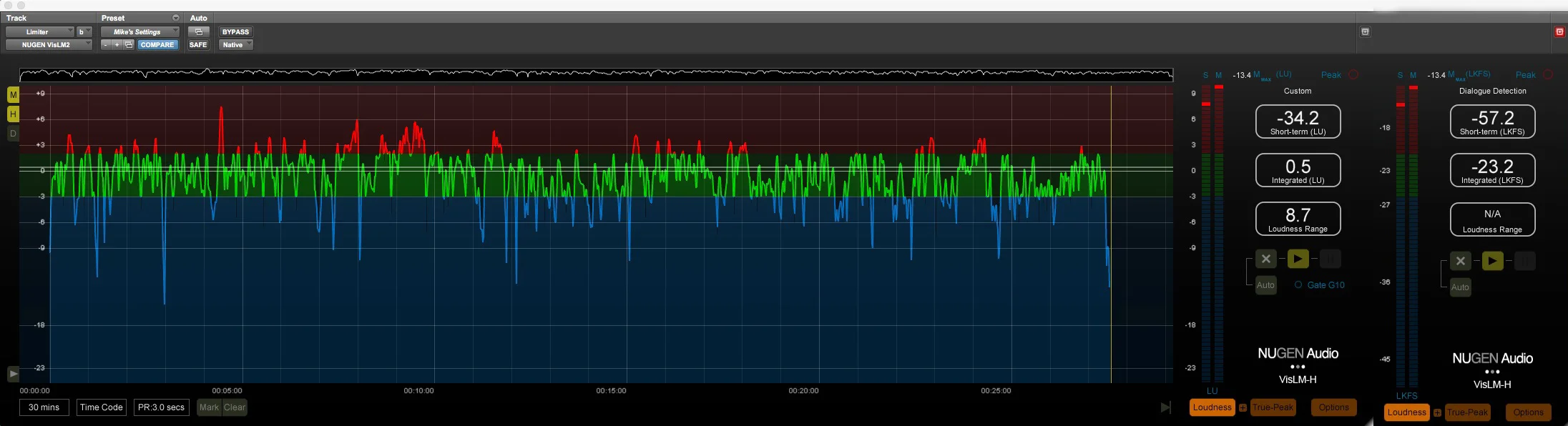Change the 30 mins history length
The width and height of the screenshot is (1568, 426).
(x=44, y=407)
